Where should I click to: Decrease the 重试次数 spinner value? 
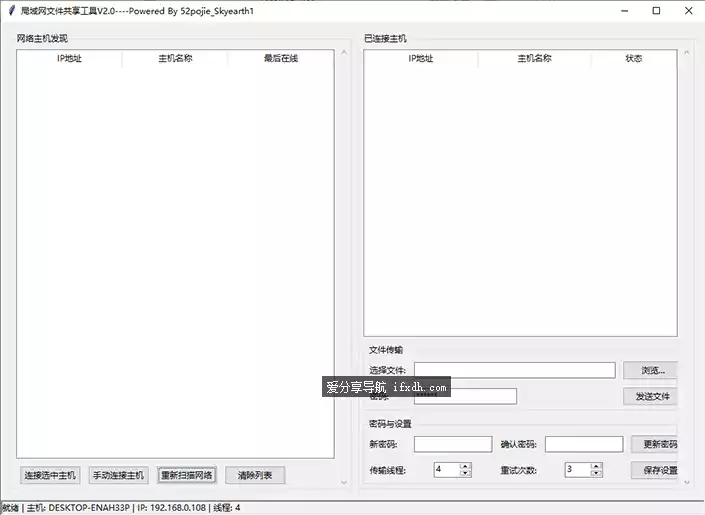click(x=596, y=472)
